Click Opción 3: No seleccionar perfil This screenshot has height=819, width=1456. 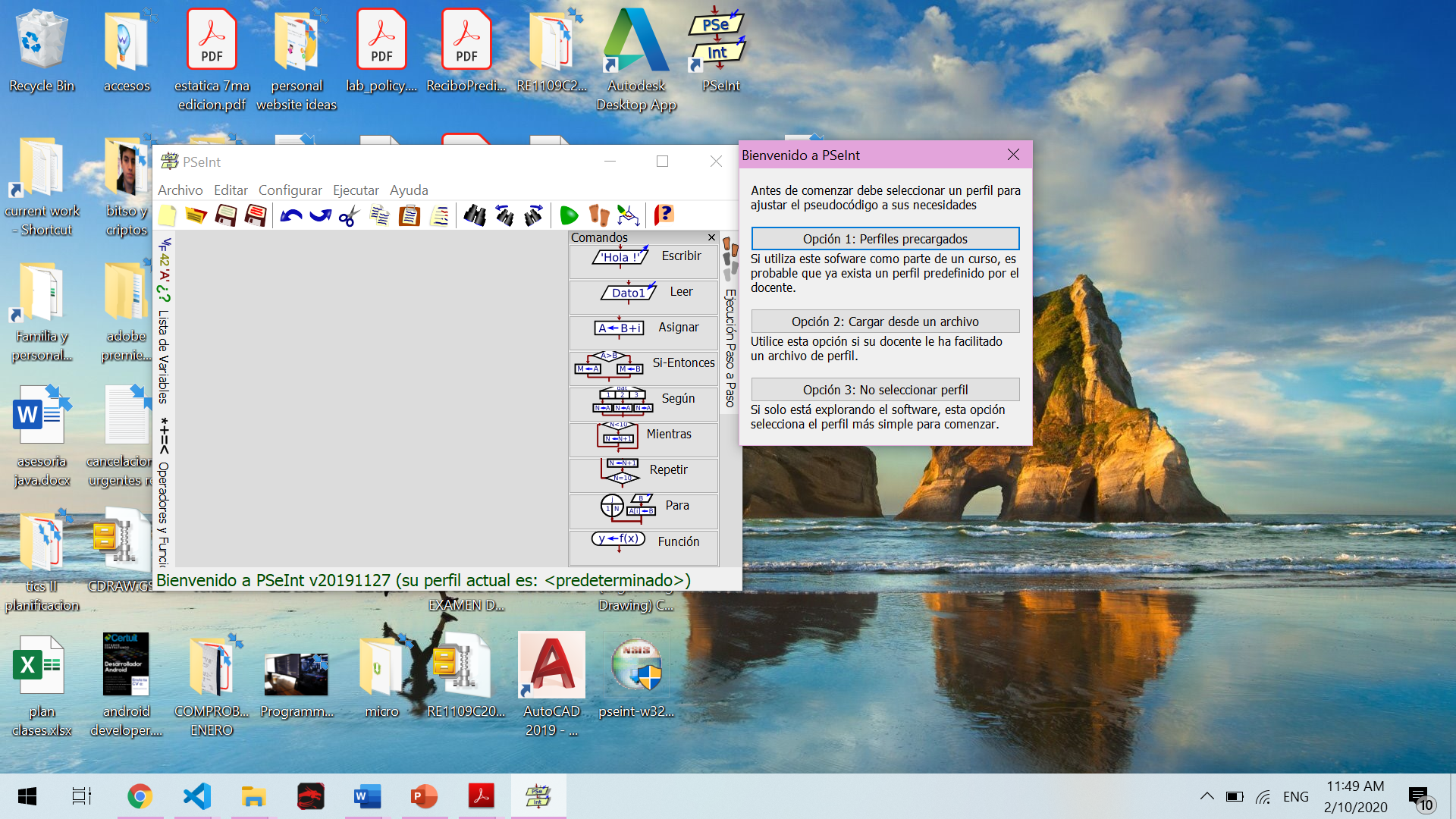click(x=885, y=390)
